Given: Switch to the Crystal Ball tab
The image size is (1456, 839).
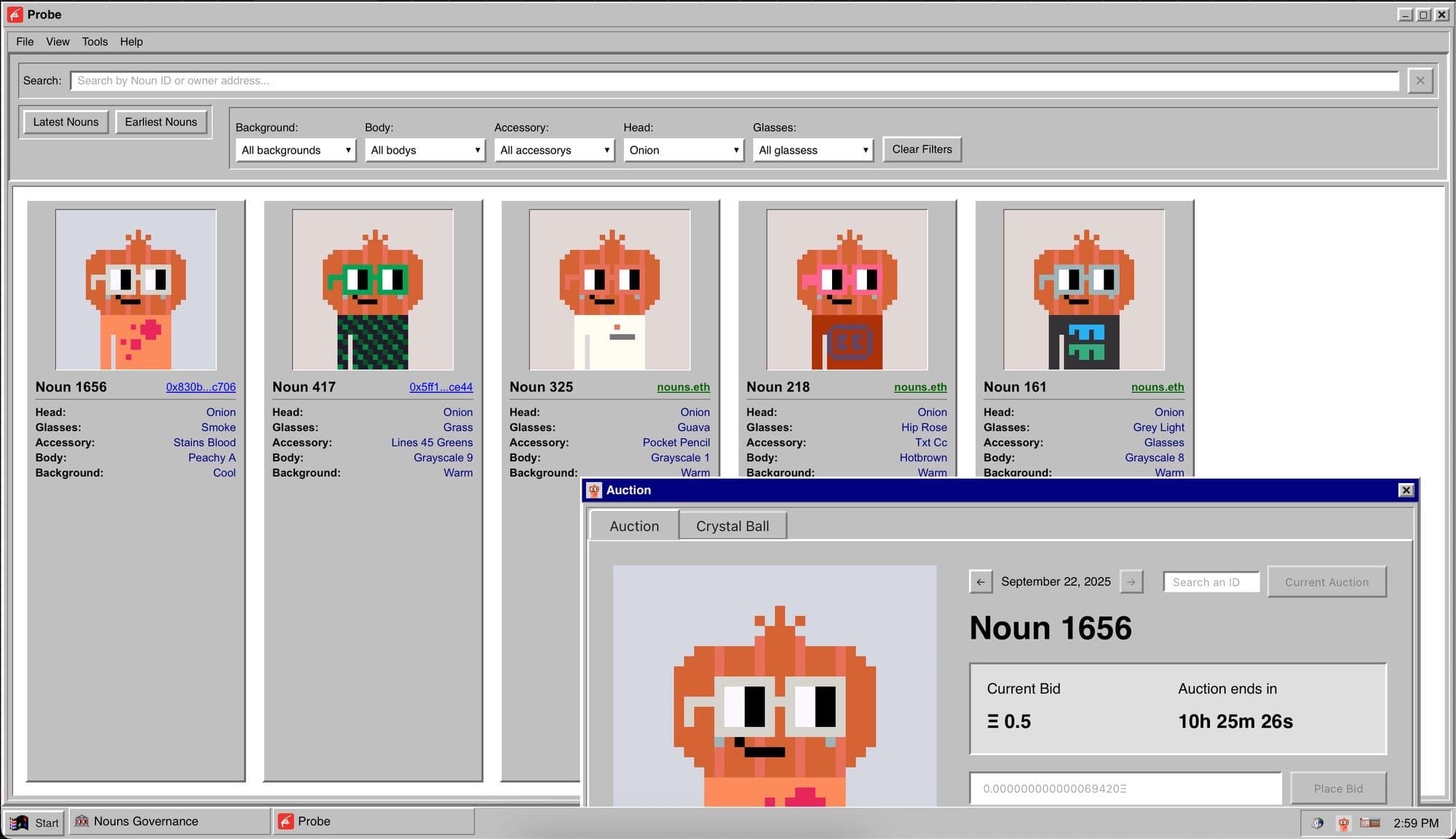Looking at the screenshot, I should [x=732, y=526].
